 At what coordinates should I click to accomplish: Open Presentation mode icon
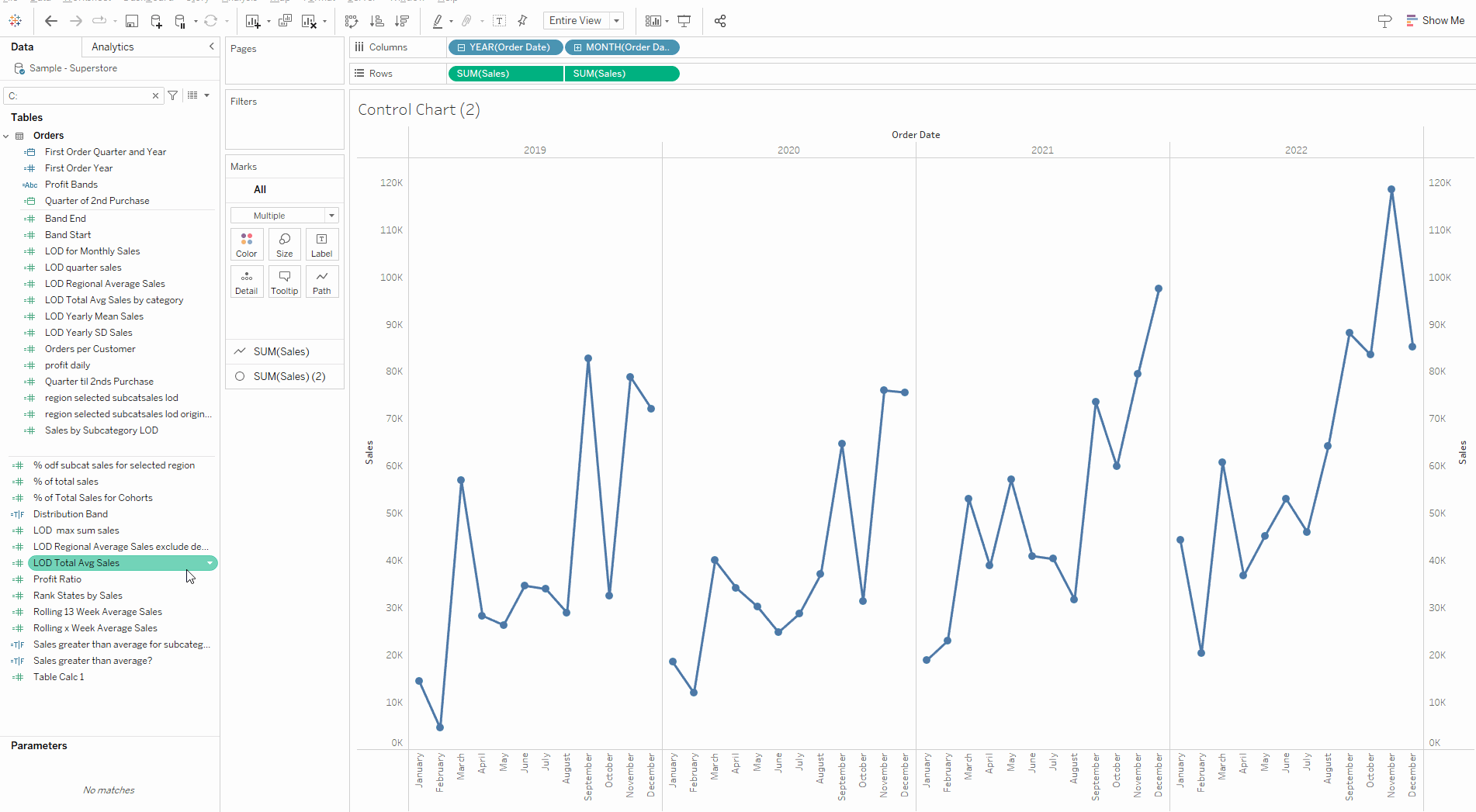click(684, 21)
